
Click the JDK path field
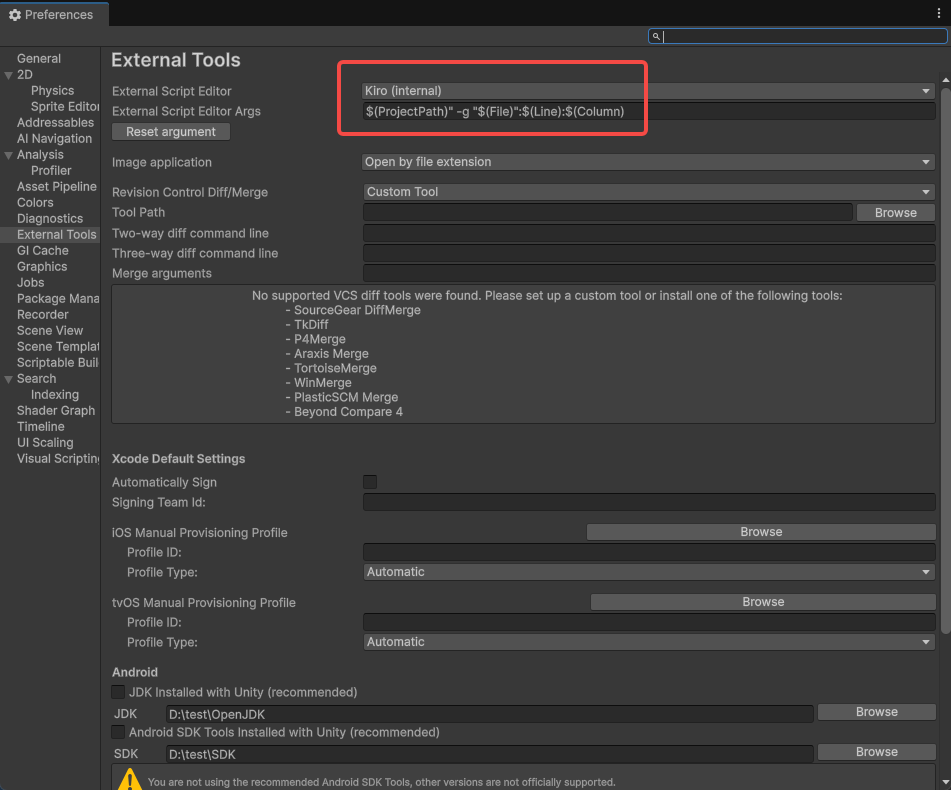pyautogui.click(x=489, y=714)
